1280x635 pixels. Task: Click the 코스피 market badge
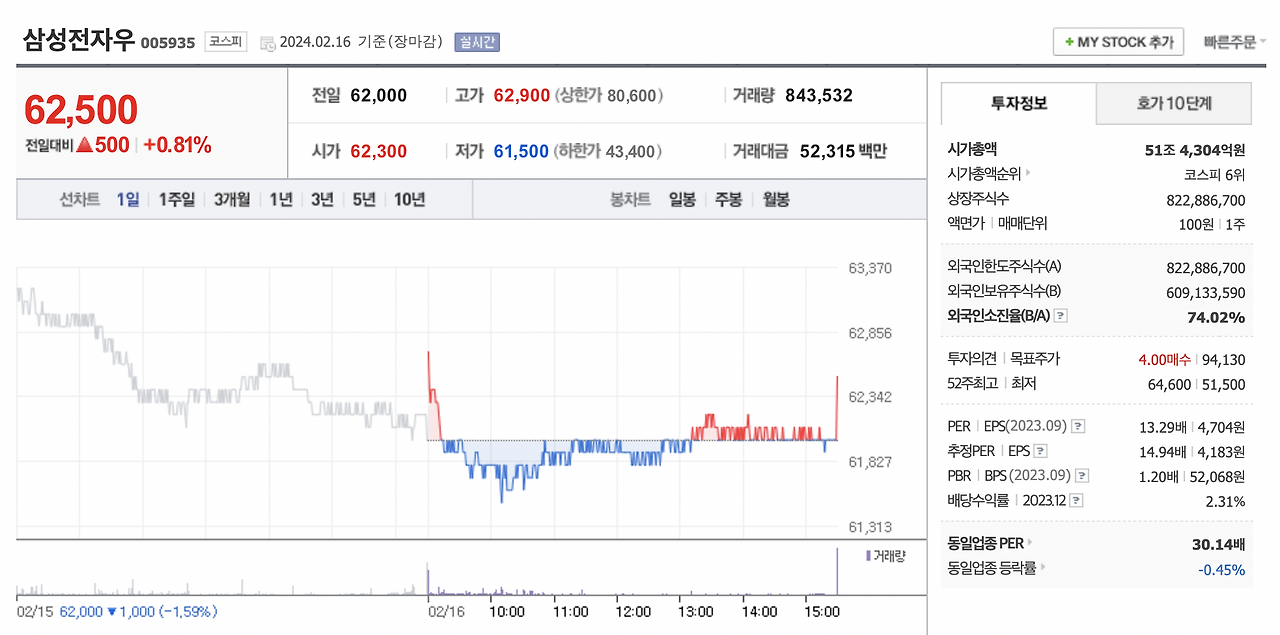(x=225, y=42)
